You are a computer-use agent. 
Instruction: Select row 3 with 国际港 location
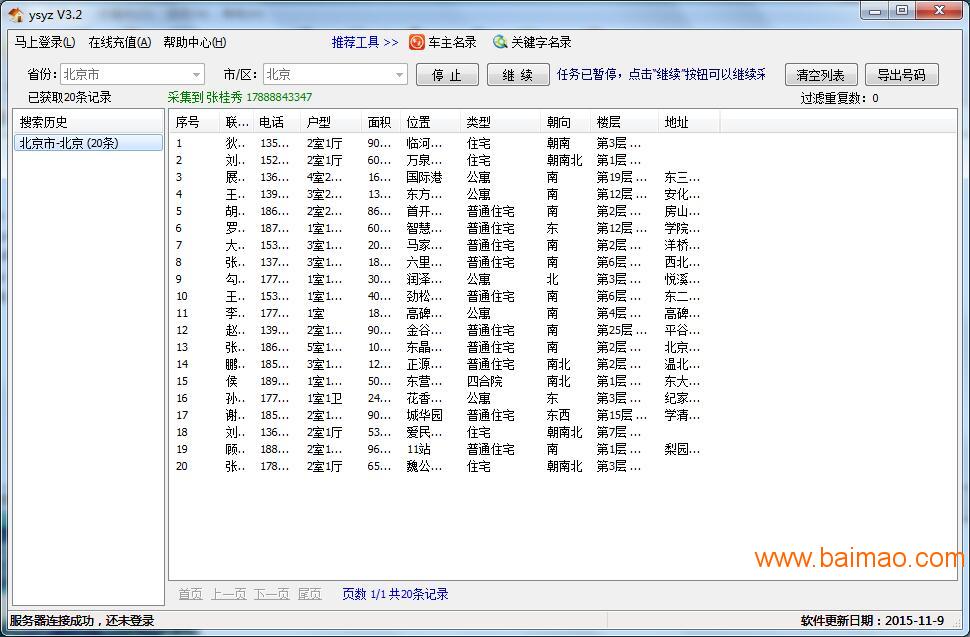click(x=424, y=177)
